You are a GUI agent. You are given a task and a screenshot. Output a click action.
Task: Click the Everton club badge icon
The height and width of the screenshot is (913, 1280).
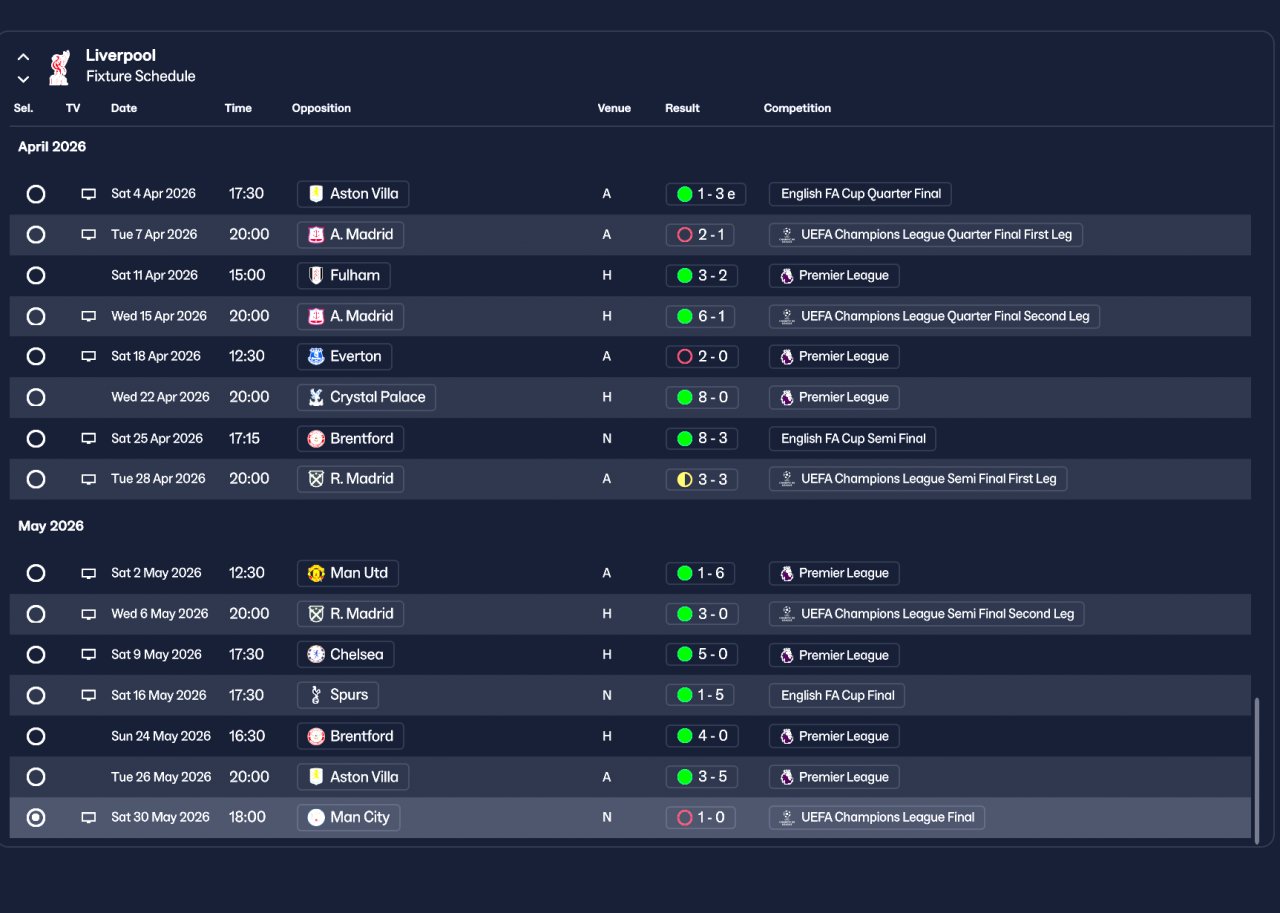pos(316,356)
